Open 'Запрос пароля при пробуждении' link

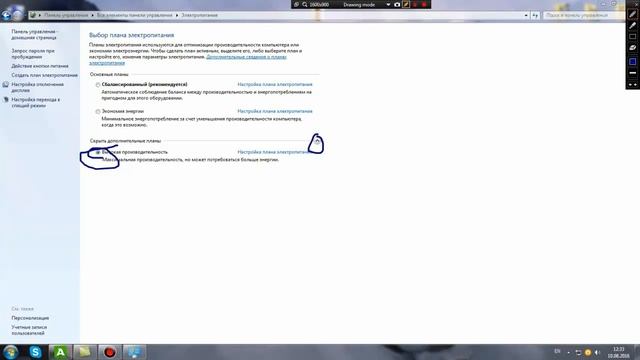(33, 54)
